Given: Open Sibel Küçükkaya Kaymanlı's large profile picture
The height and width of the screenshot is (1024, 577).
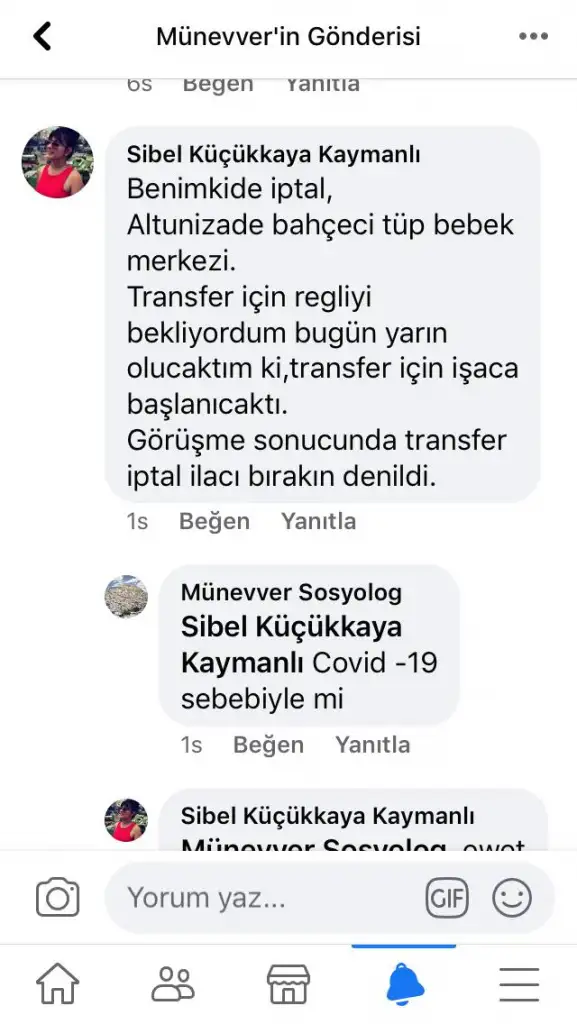Looking at the screenshot, I should (x=57, y=162).
